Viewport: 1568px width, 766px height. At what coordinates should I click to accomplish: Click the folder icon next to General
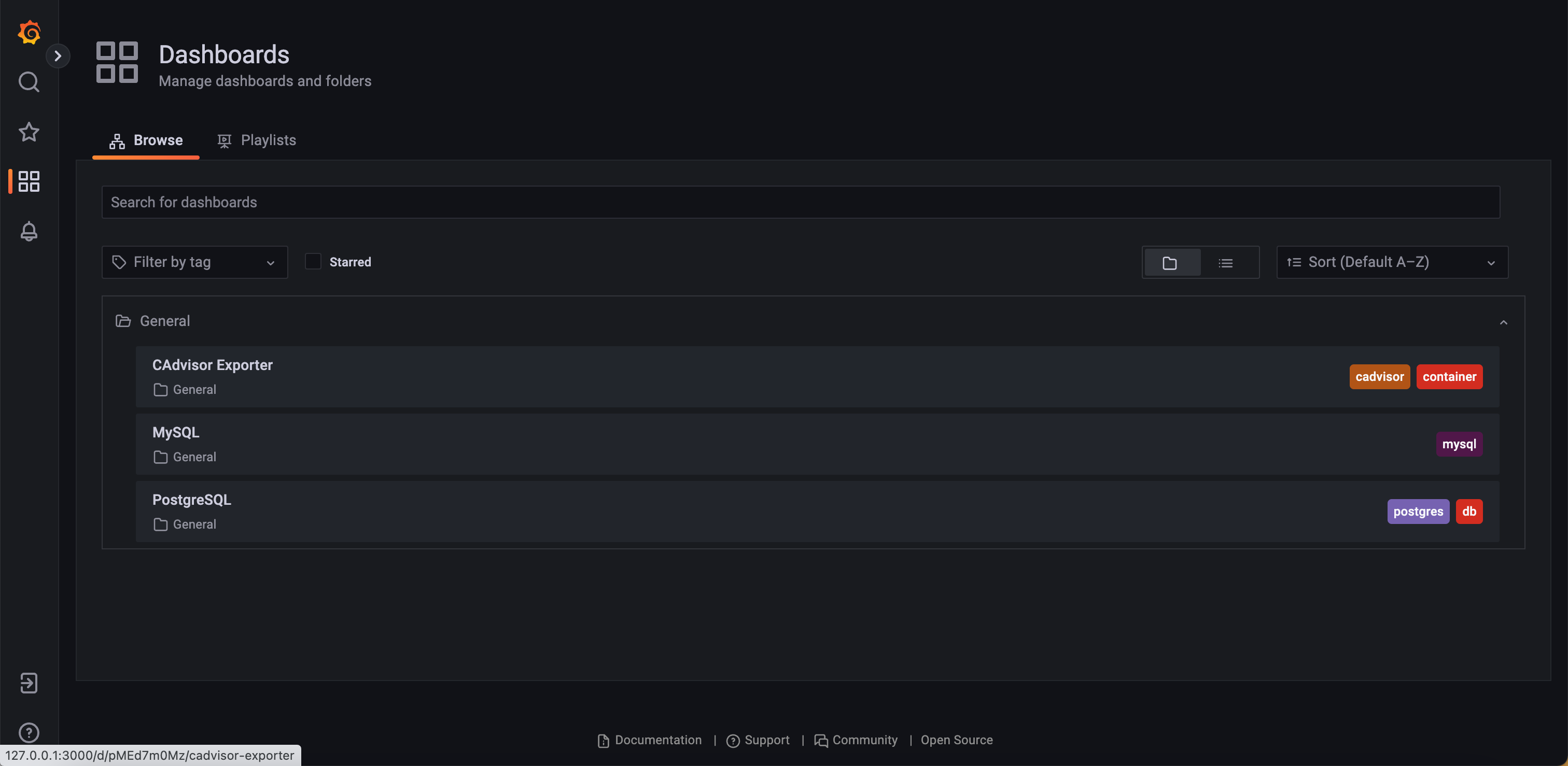tap(123, 321)
